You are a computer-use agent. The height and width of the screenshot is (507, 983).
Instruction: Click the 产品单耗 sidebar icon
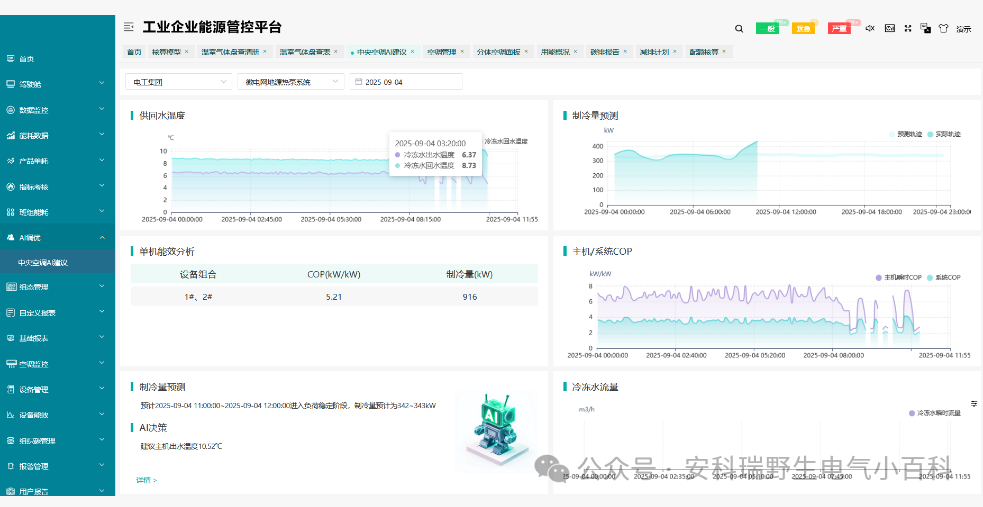(10, 161)
